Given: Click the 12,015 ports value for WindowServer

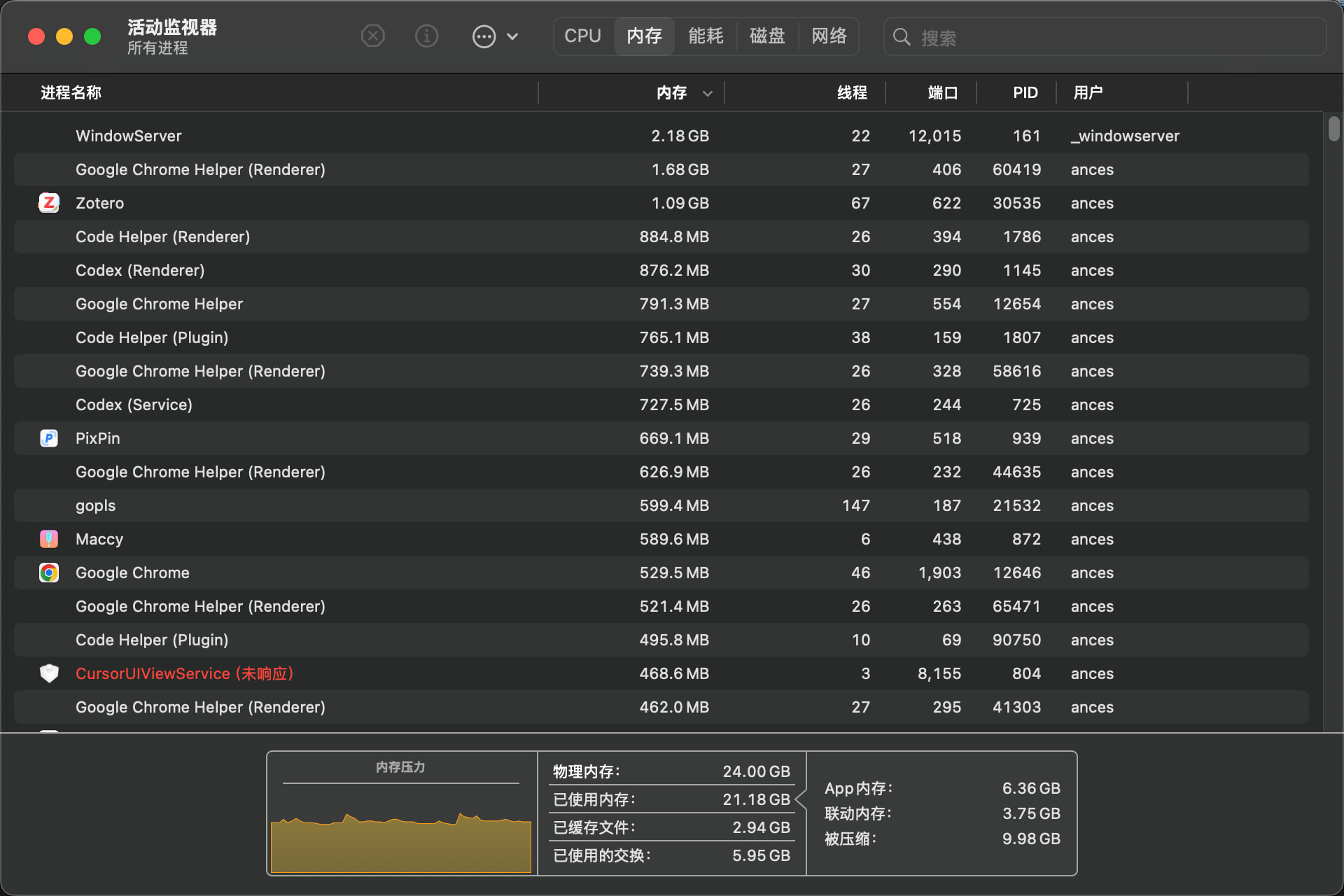Looking at the screenshot, I should point(934,136).
